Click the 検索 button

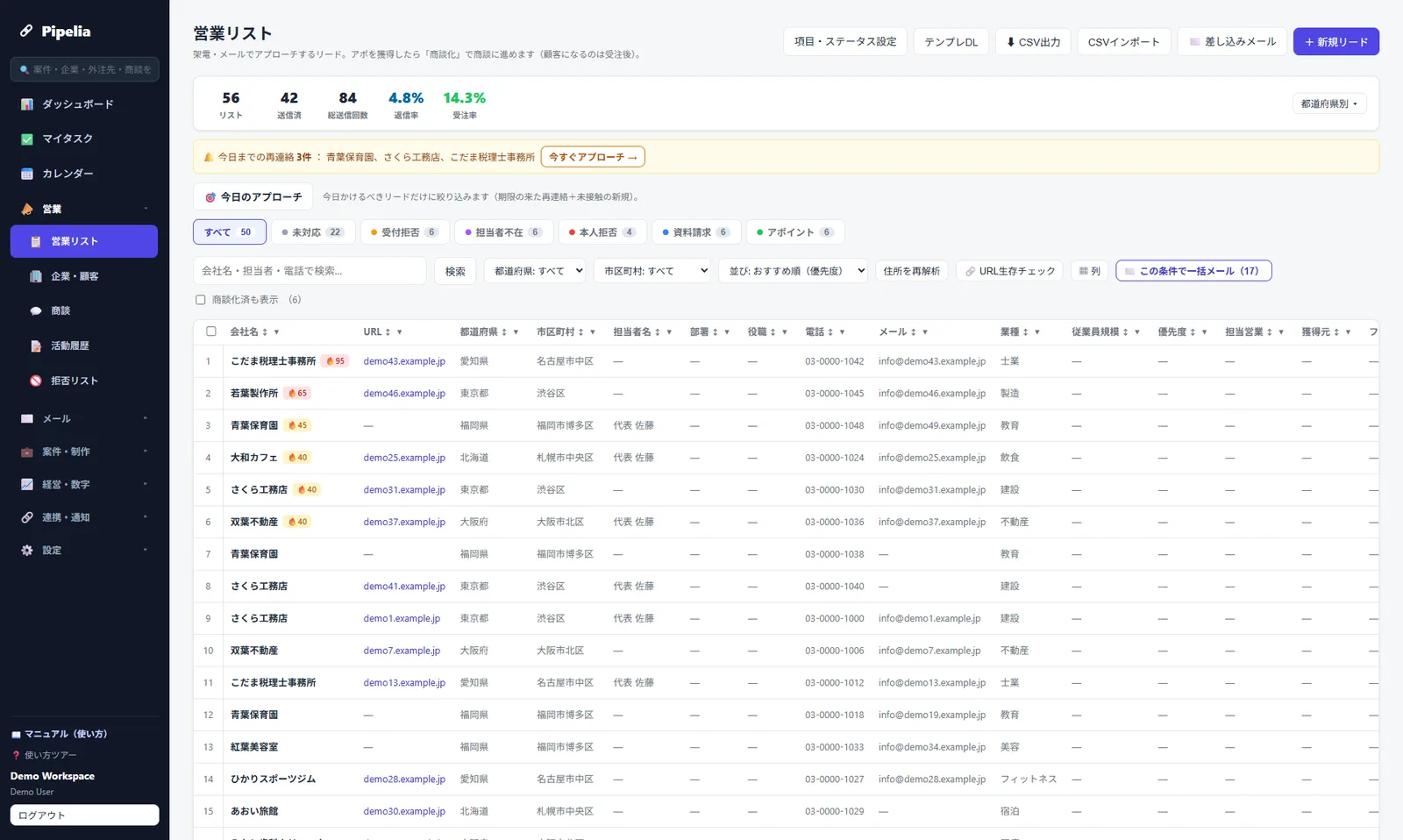[455, 271]
